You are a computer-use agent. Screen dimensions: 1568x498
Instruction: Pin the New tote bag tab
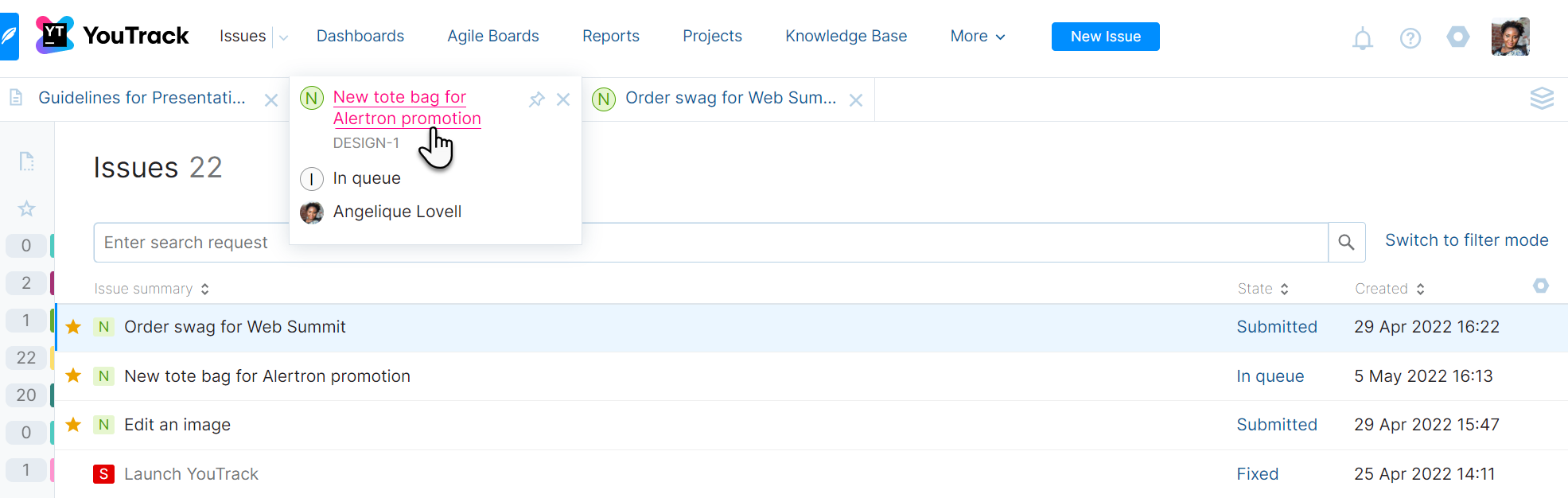(537, 99)
